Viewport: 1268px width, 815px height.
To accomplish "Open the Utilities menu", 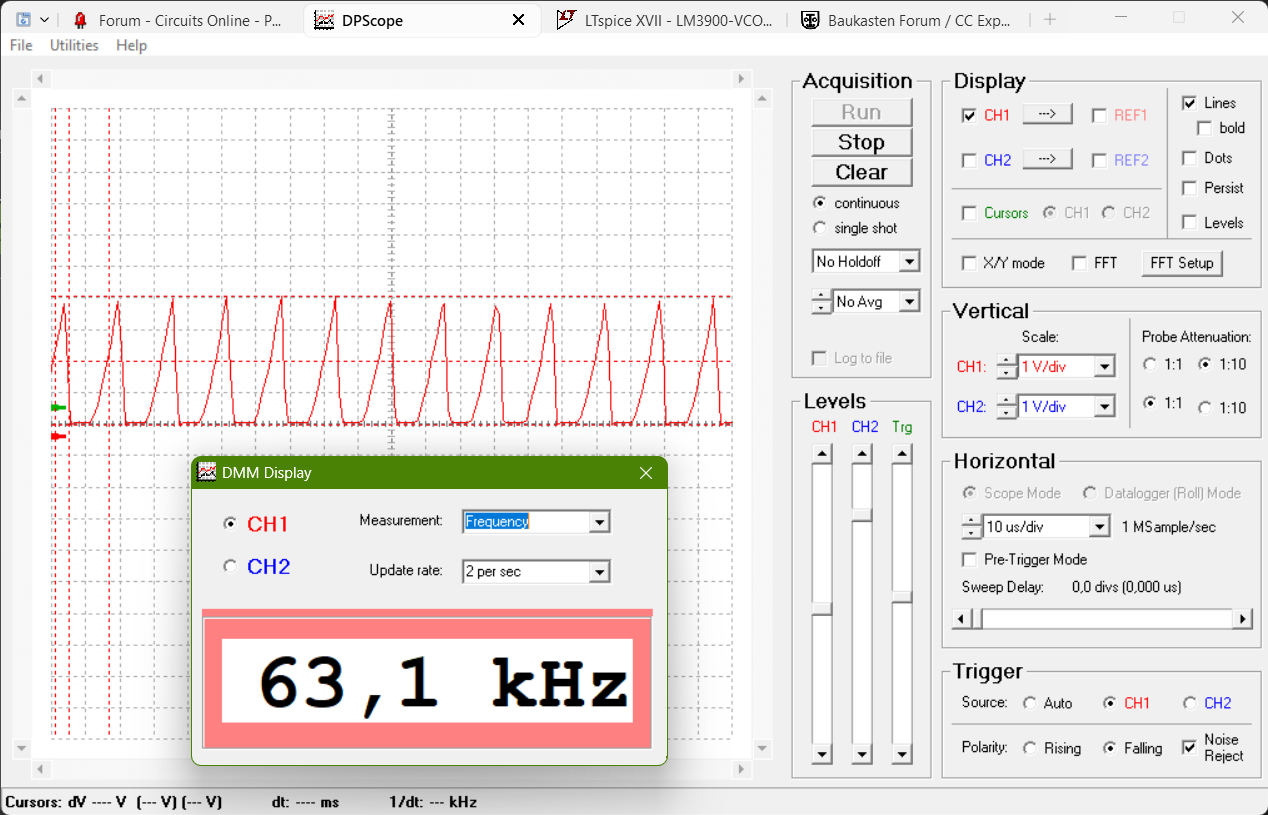I will pos(74,45).
